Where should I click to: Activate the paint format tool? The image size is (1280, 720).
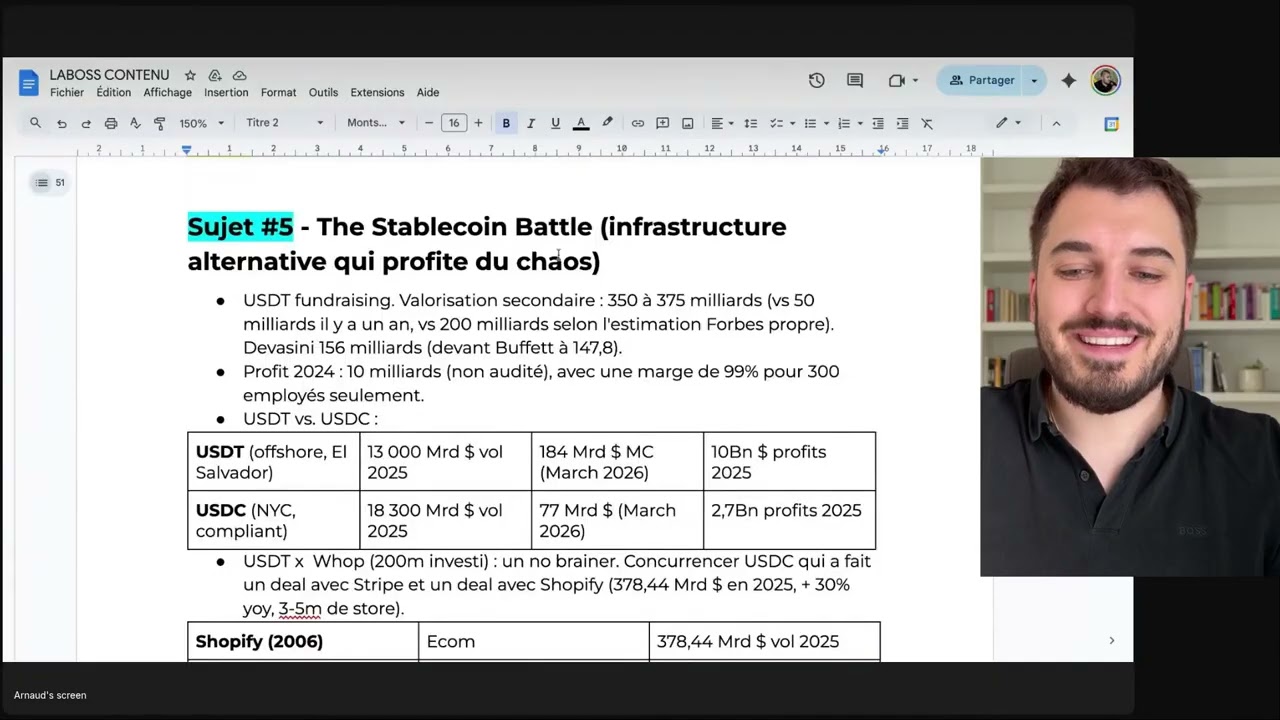160,123
